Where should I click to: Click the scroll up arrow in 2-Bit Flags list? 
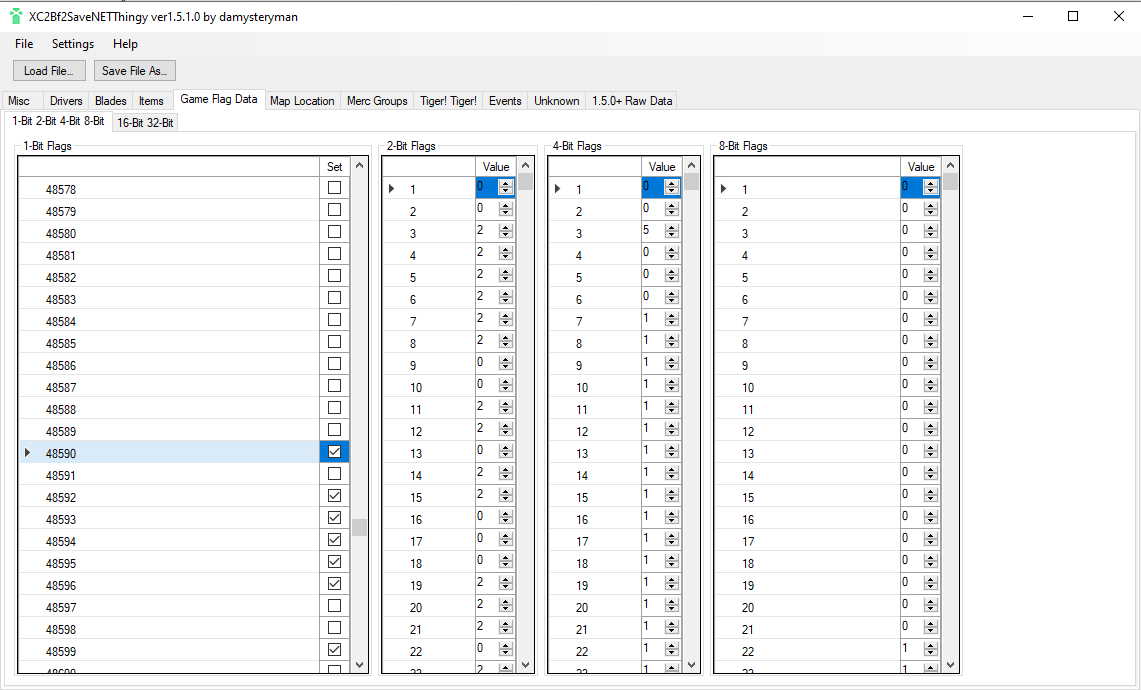click(x=525, y=166)
